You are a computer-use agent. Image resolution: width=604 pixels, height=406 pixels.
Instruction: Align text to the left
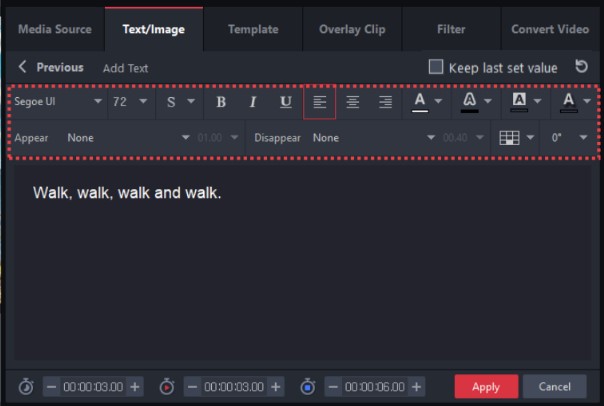click(x=320, y=102)
